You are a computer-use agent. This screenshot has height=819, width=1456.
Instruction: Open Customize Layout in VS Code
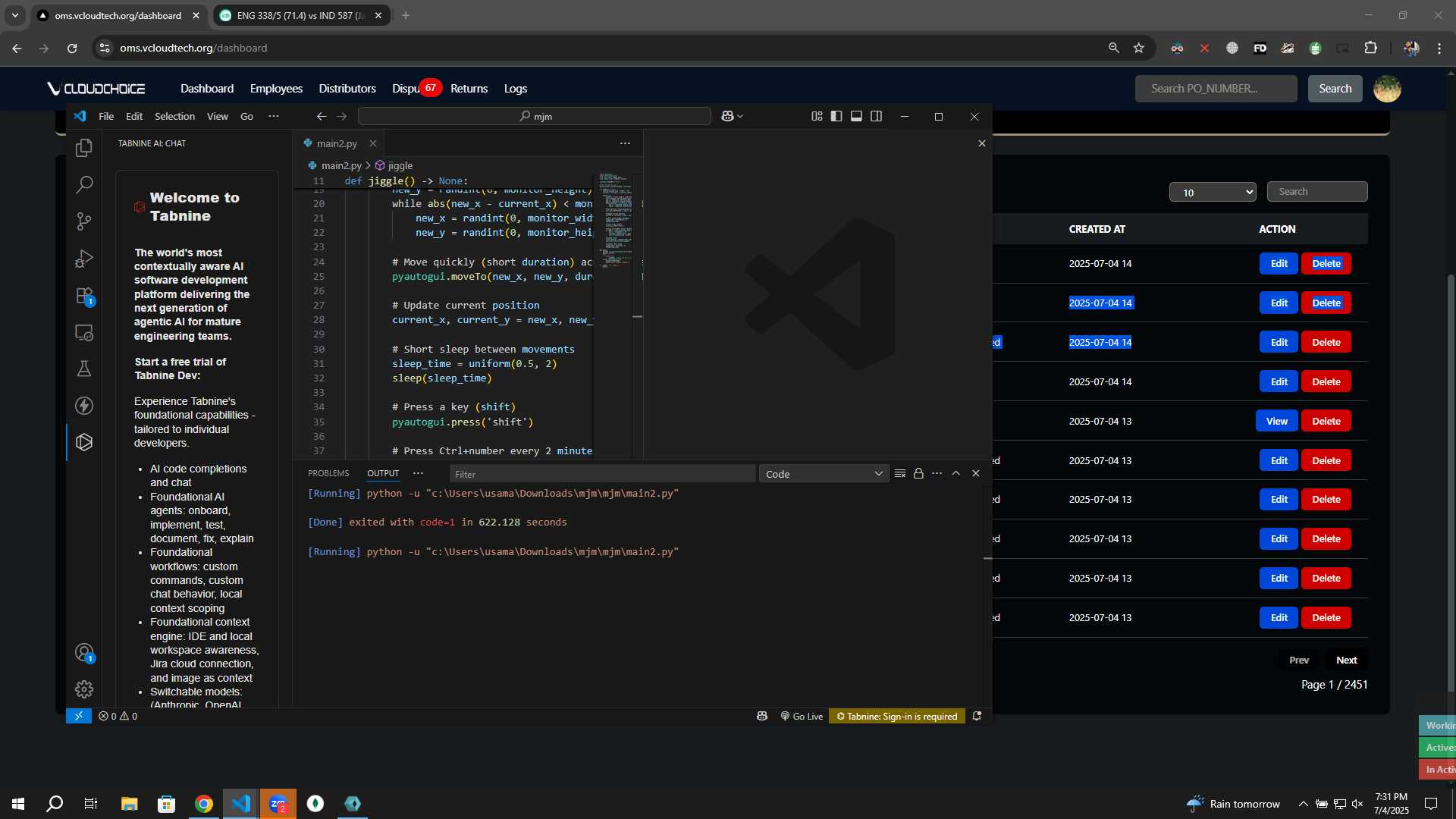coord(817,116)
